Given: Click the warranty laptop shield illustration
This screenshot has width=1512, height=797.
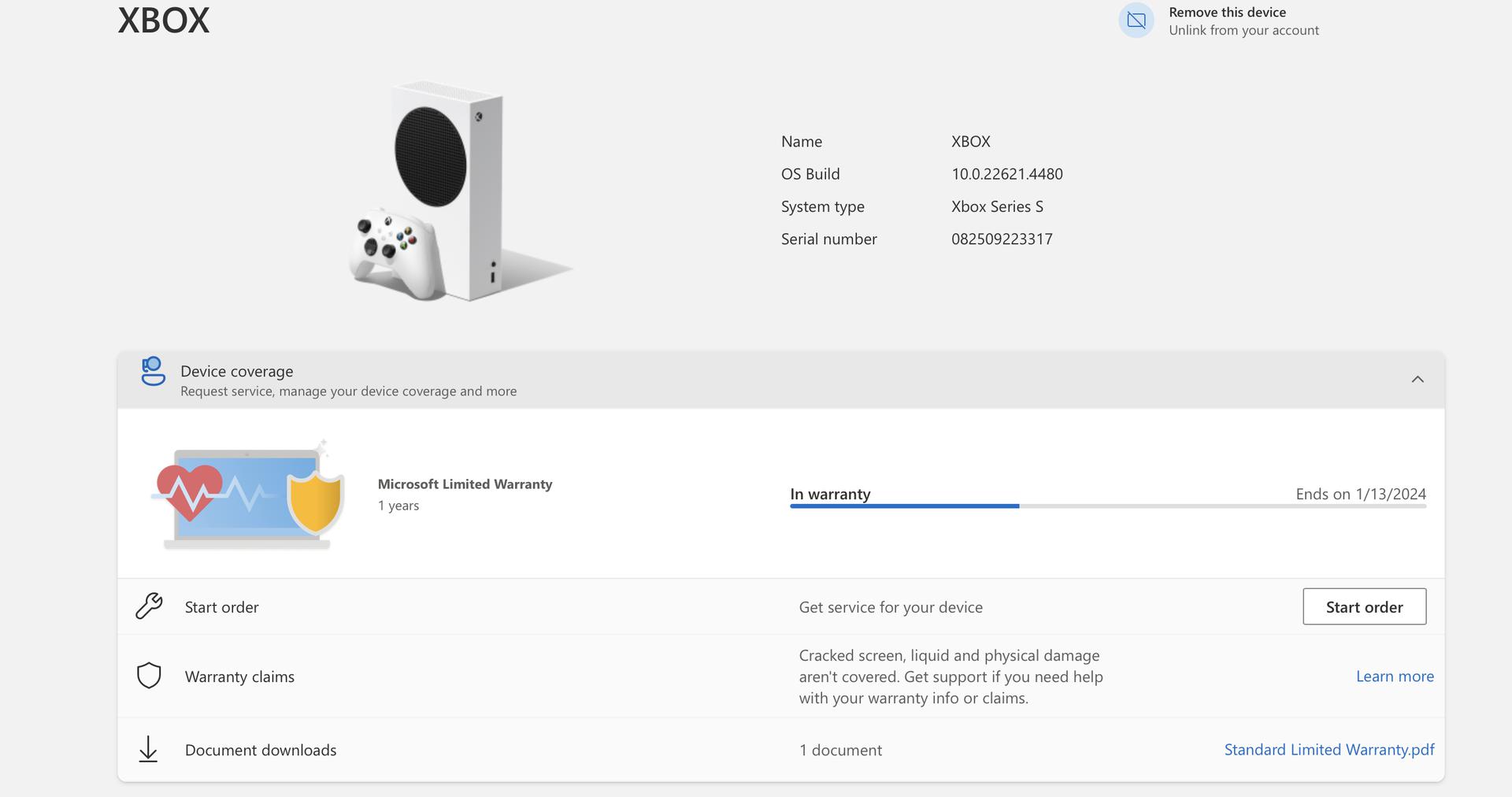Looking at the screenshot, I should click(249, 496).
